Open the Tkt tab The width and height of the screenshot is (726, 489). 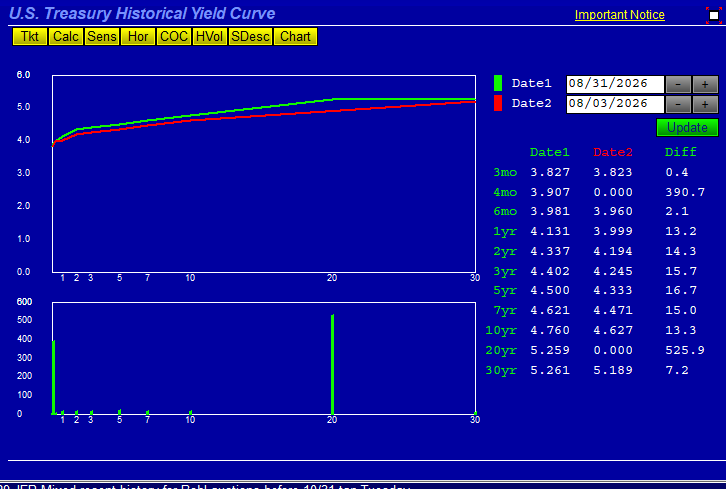click(30, 37)
